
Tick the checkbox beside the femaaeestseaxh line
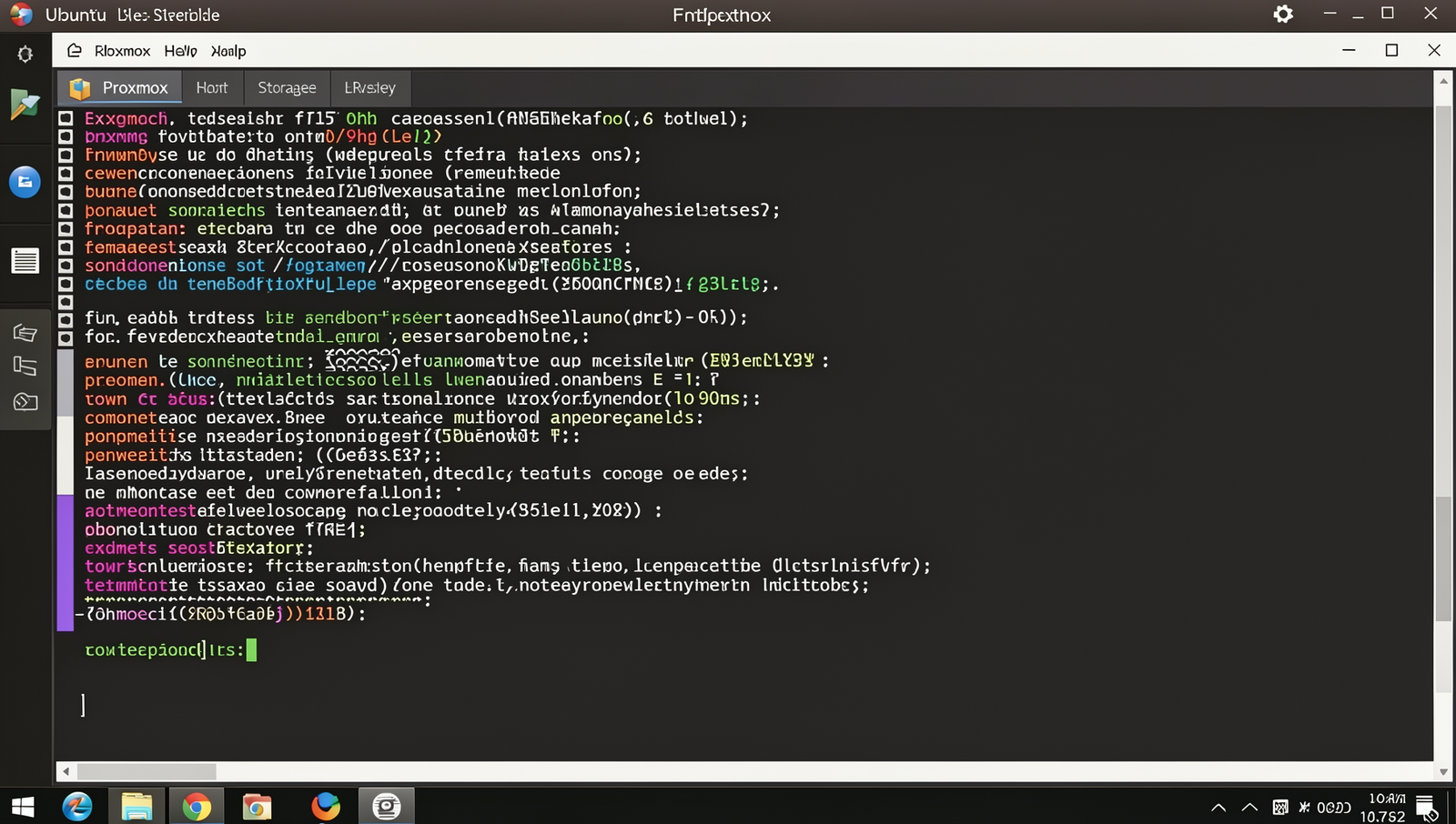[66, 246]
